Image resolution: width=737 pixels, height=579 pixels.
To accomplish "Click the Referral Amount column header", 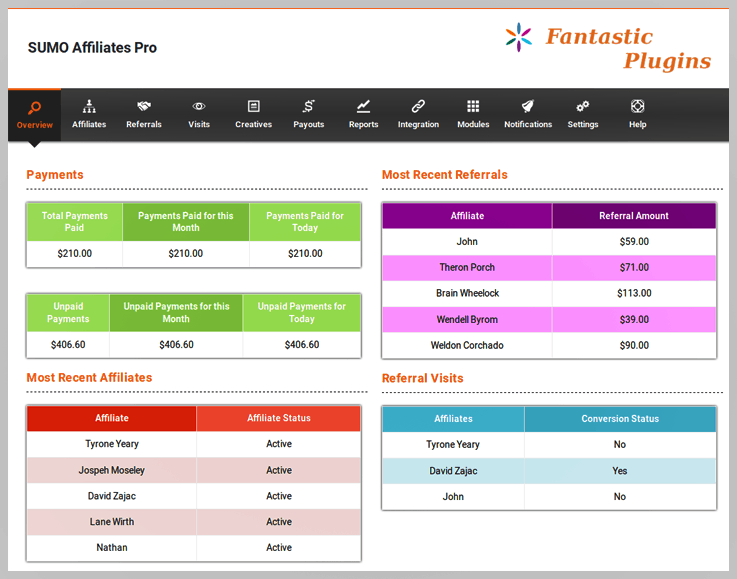I will click(634, 216).
